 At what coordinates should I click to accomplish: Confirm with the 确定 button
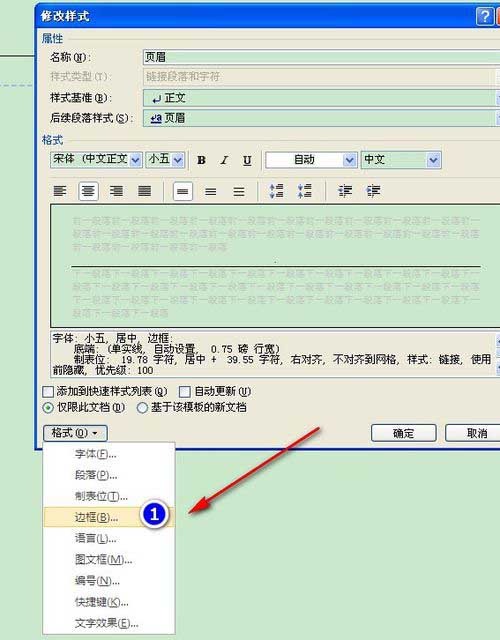tap(404, 433)
